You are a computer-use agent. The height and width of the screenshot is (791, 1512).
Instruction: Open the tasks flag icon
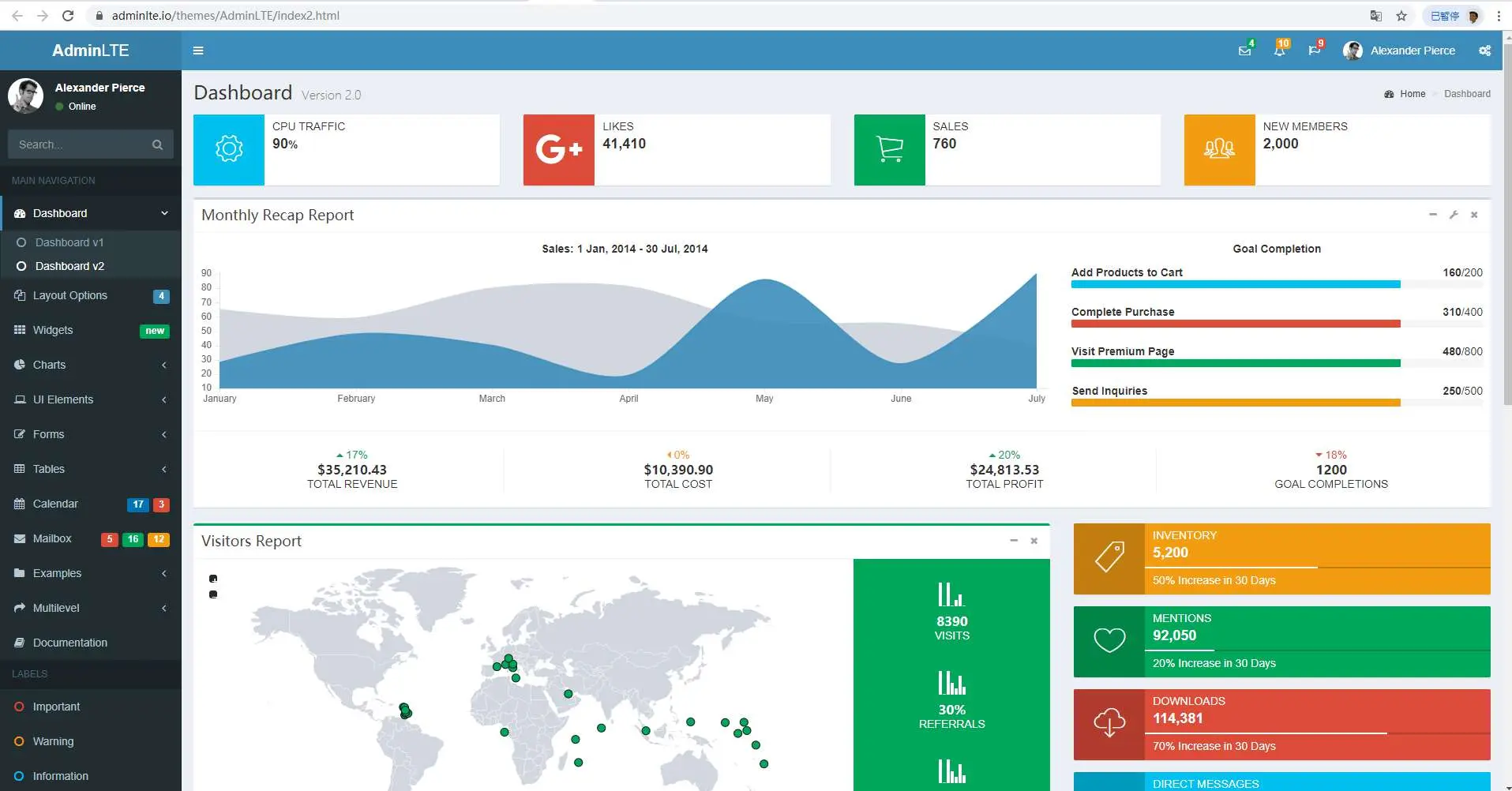[x=1314, y=51]
